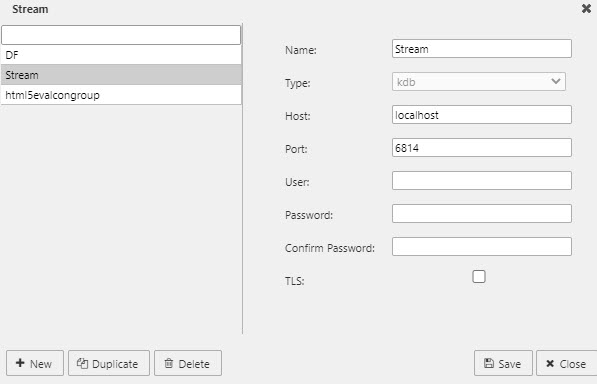
Task: Select the Stream connection in the list
Action: [x=121, y=75]
